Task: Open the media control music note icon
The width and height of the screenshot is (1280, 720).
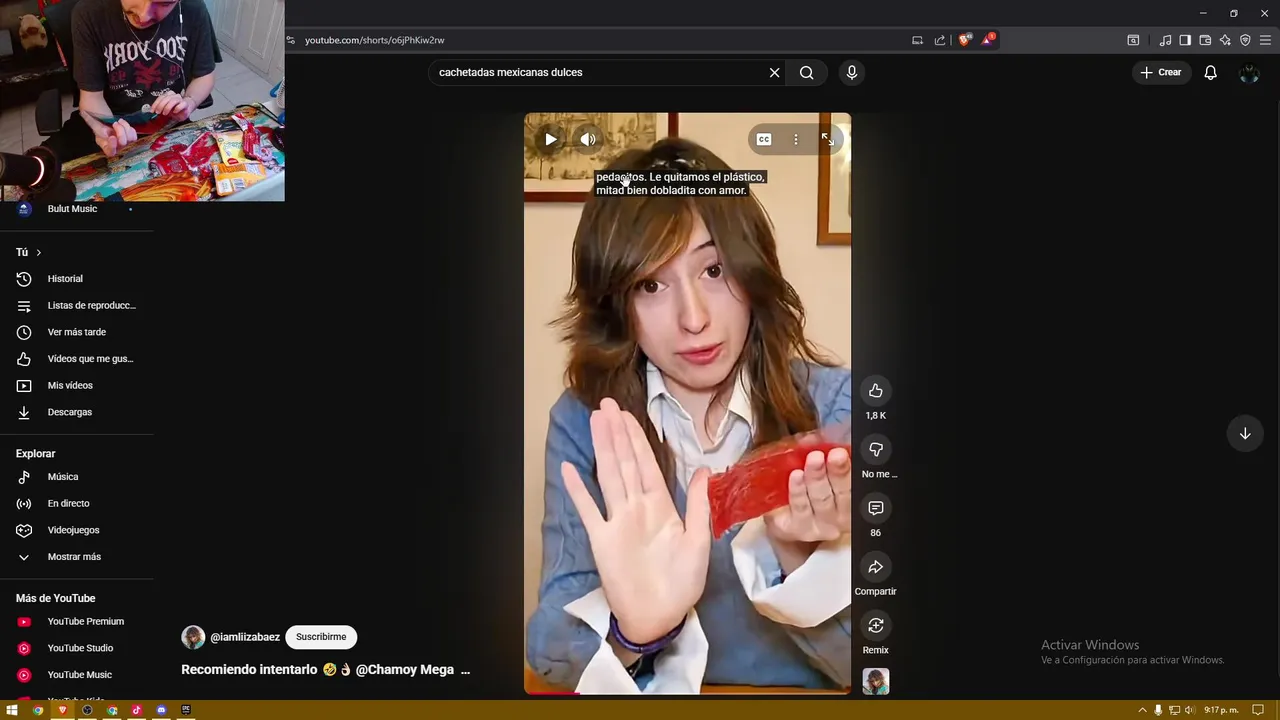Action: (1165, 40)
